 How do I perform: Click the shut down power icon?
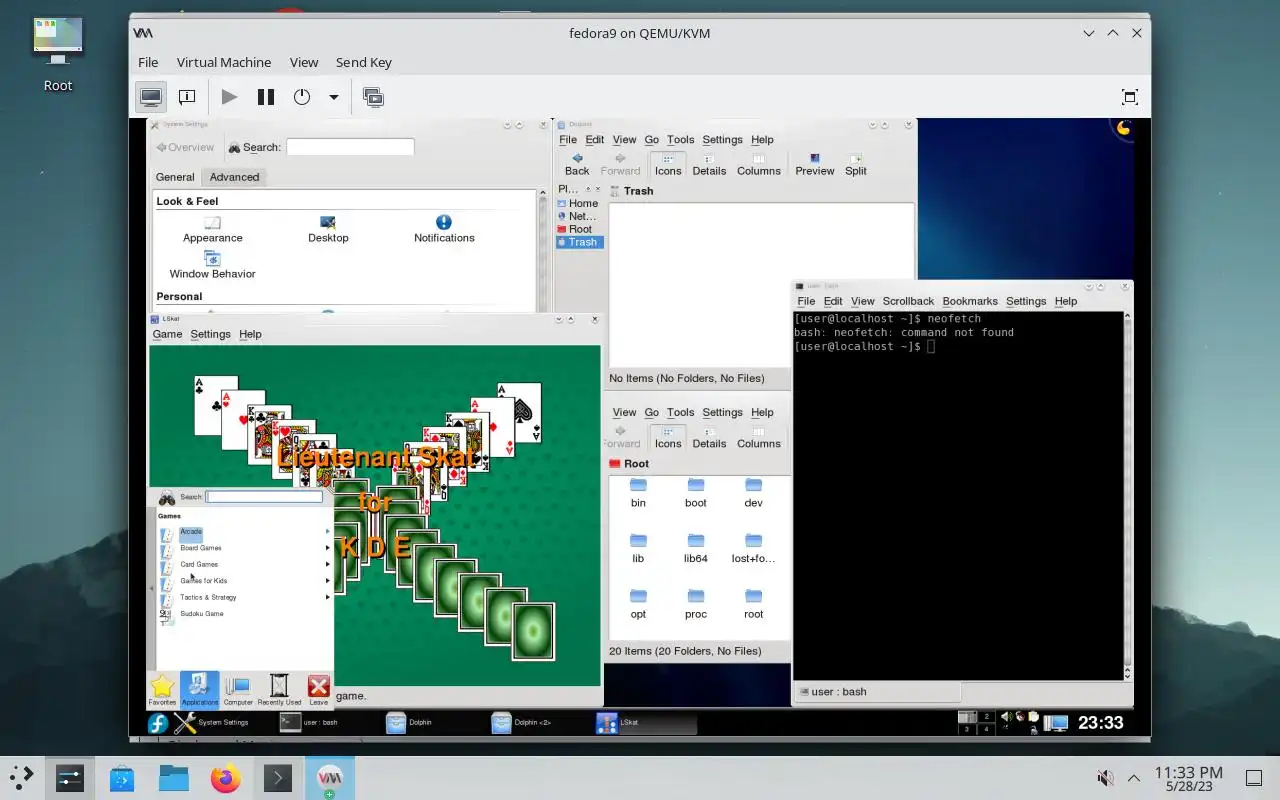[x=302, y=97]
